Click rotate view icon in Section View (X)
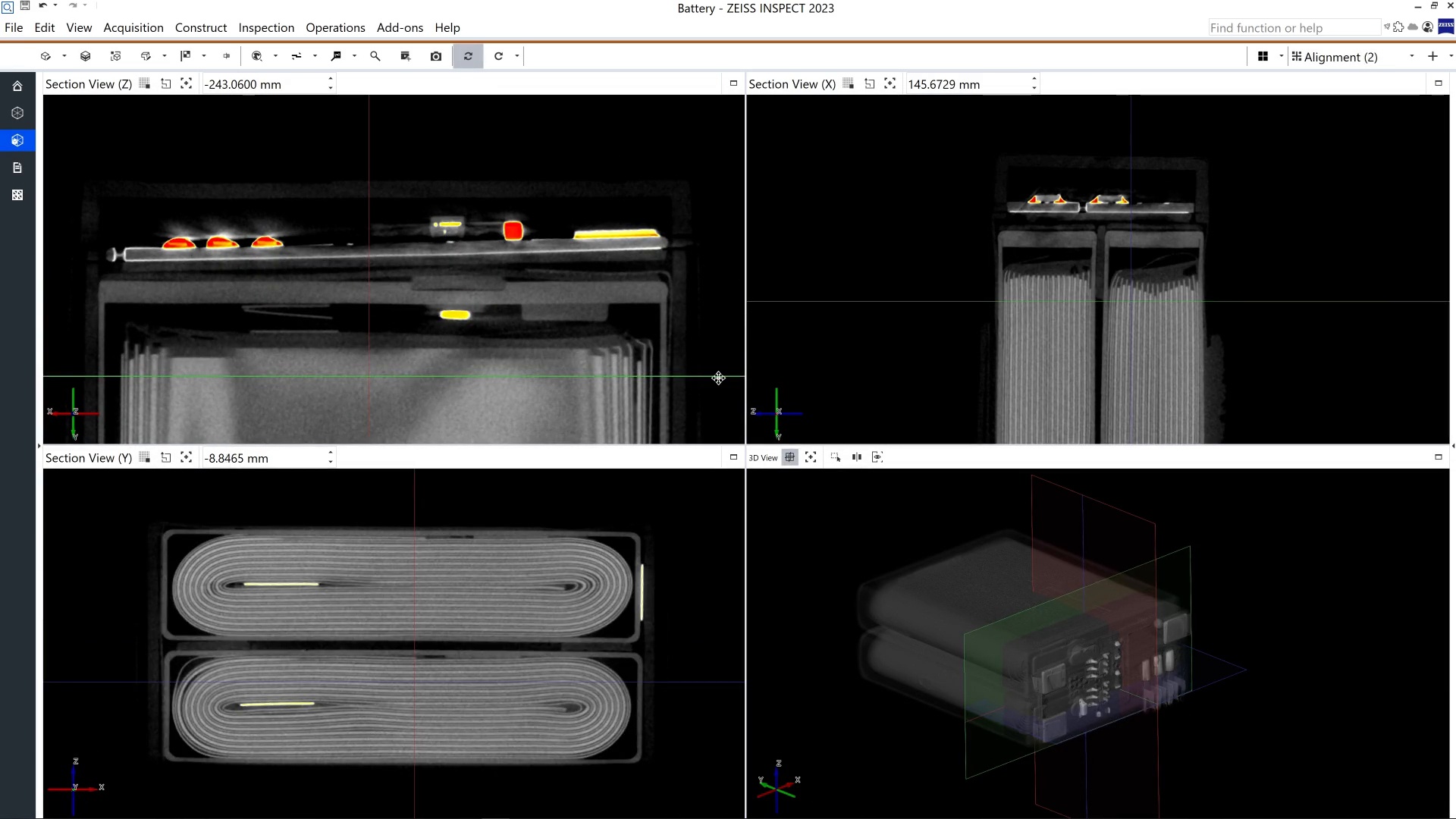The width and height of the screenshot is (1456, 819). pos(870,84)
